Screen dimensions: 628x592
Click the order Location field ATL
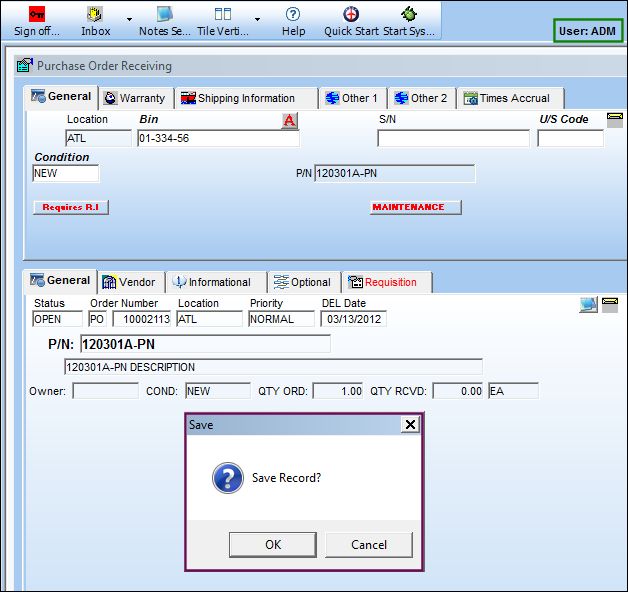tap(209, 319)
